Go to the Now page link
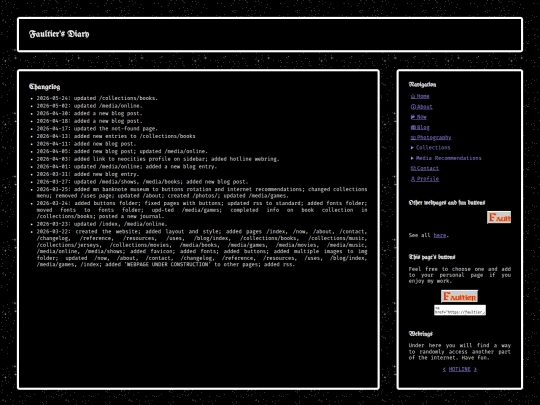This screenshot has height=405, width=540. (418, 117)
